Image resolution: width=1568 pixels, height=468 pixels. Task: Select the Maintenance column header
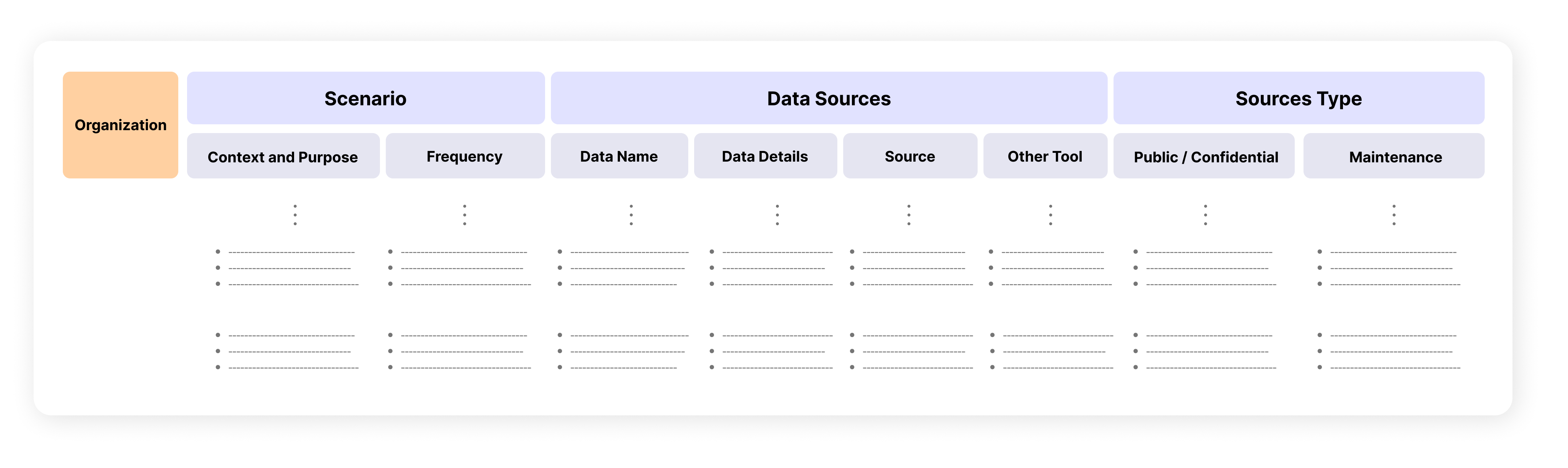1394,156
